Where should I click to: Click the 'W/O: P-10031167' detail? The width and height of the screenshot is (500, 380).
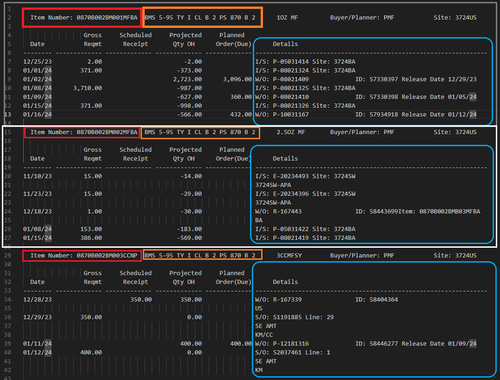pos(282,115)
